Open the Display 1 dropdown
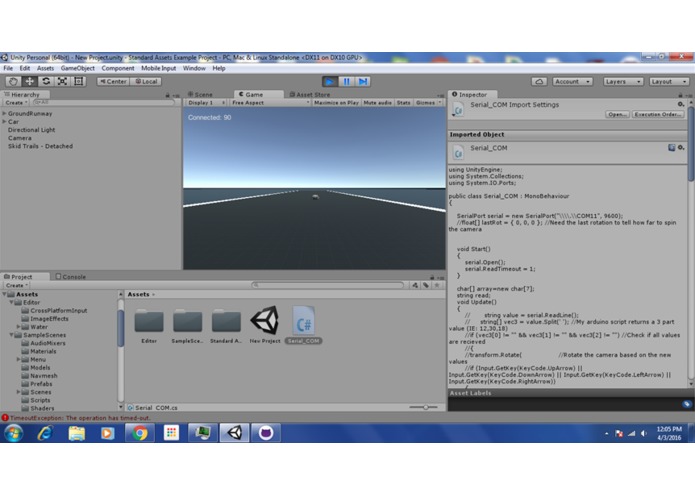Viewport: 695px width, 494px height. (x=206, y=103)
